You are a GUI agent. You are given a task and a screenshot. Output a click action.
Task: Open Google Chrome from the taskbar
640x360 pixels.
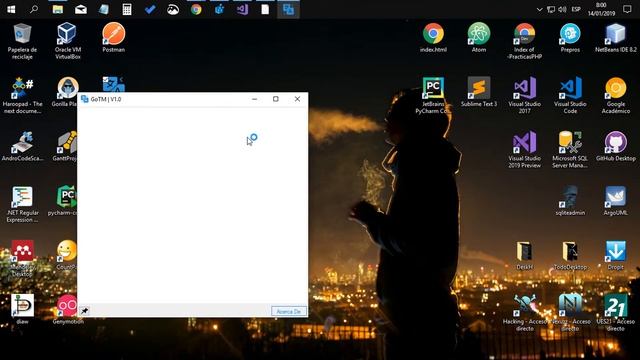tap(196, 9)
